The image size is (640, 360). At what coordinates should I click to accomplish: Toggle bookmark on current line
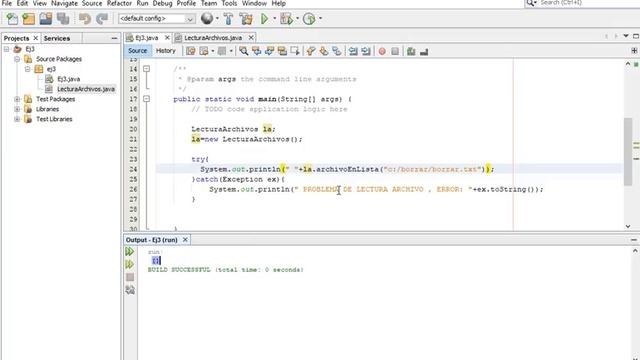(337, 51)
